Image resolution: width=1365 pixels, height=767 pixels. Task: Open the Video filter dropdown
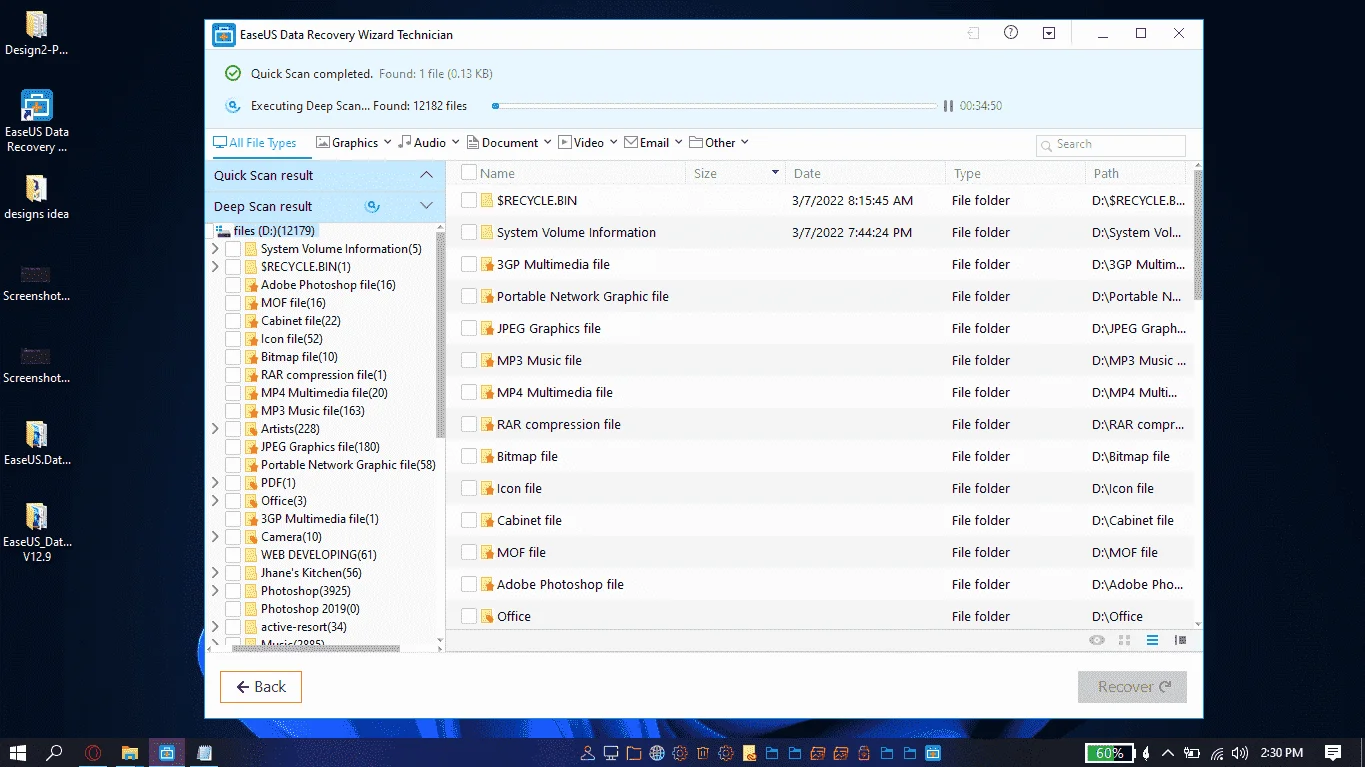[x=588, y=143]
